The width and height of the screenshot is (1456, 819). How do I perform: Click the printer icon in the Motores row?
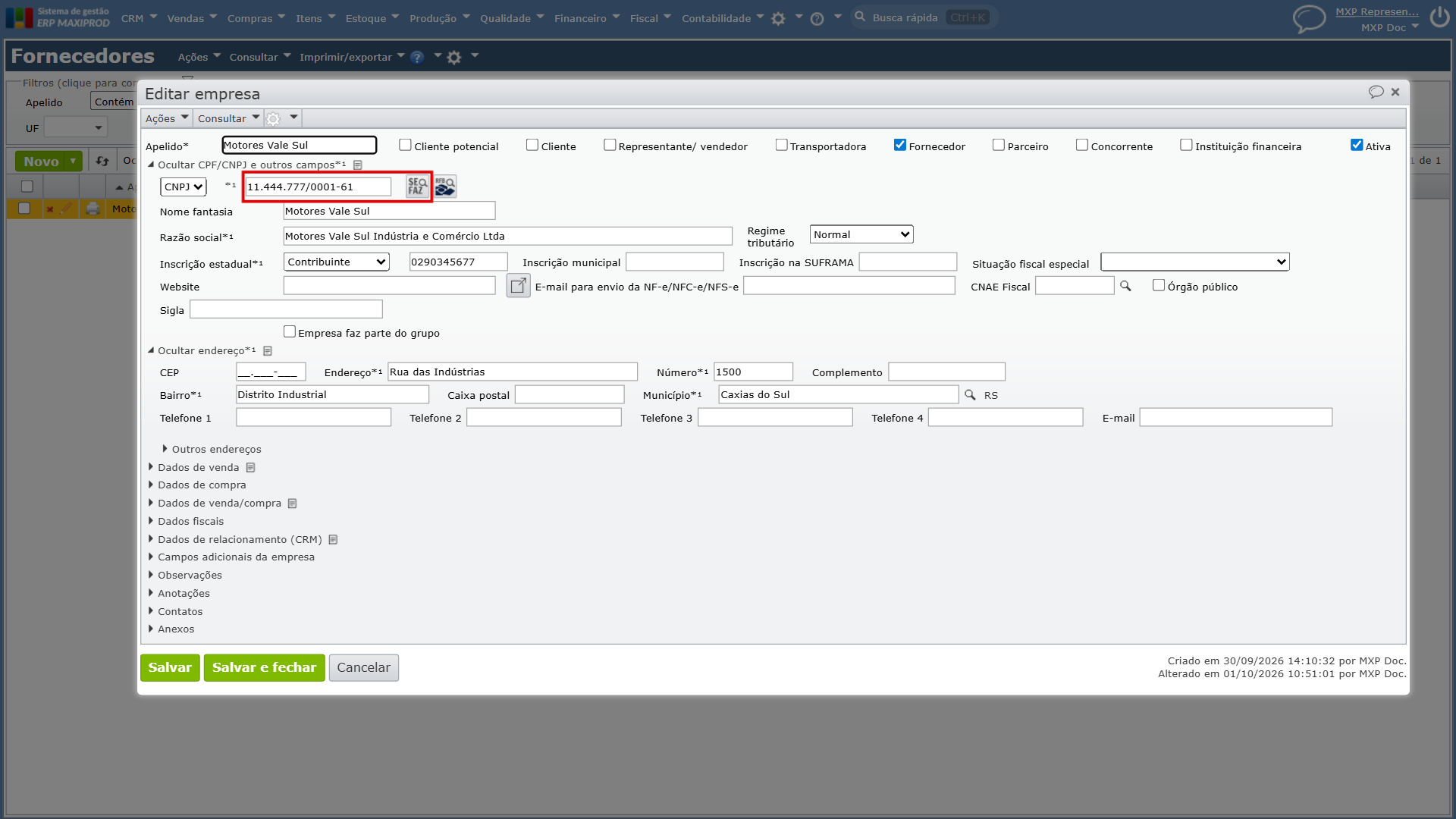click(x=93, y=209)
